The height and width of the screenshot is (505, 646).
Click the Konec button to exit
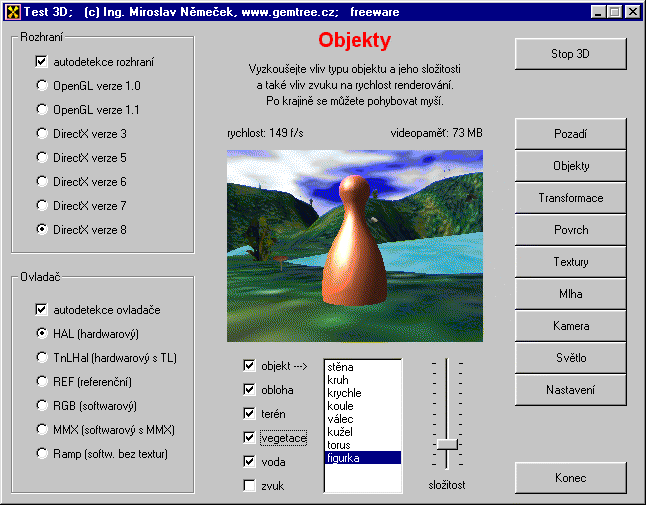tap(570, 478)
